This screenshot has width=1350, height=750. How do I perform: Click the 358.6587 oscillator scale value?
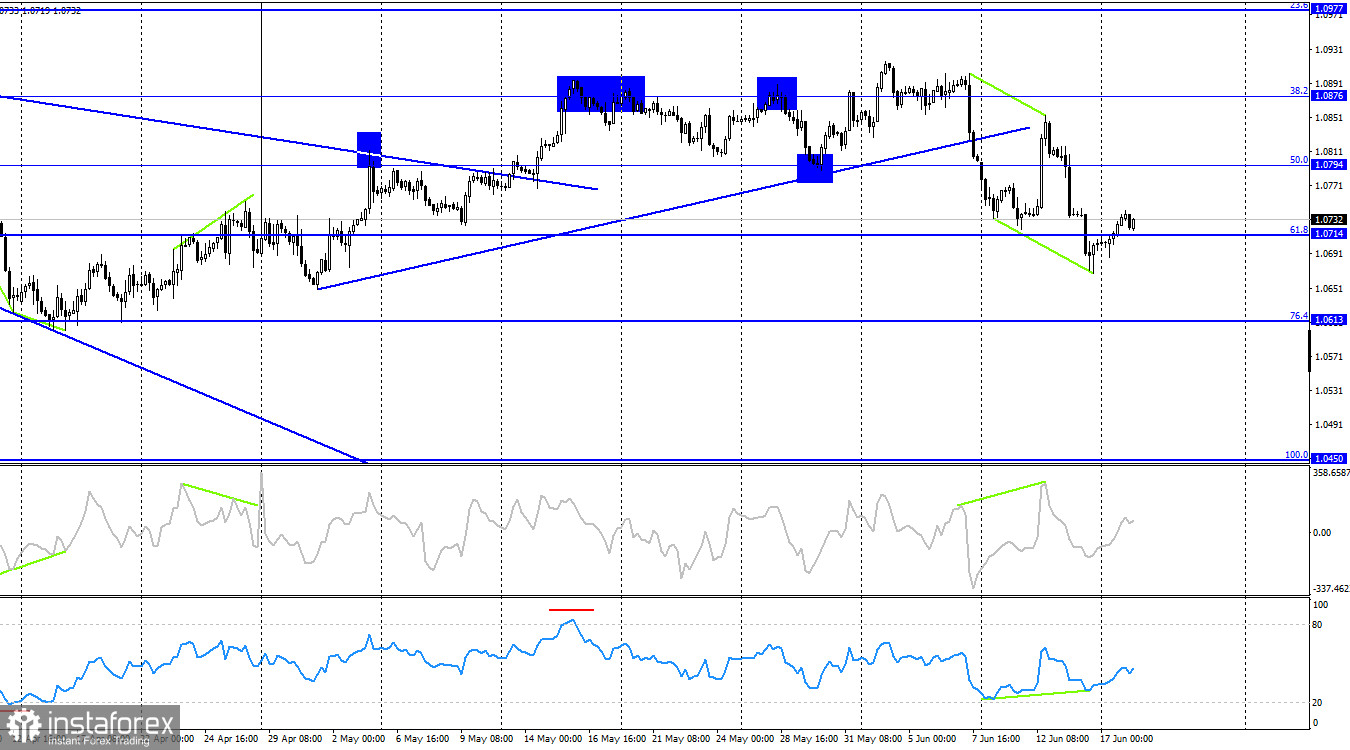tap(1330, 473)
